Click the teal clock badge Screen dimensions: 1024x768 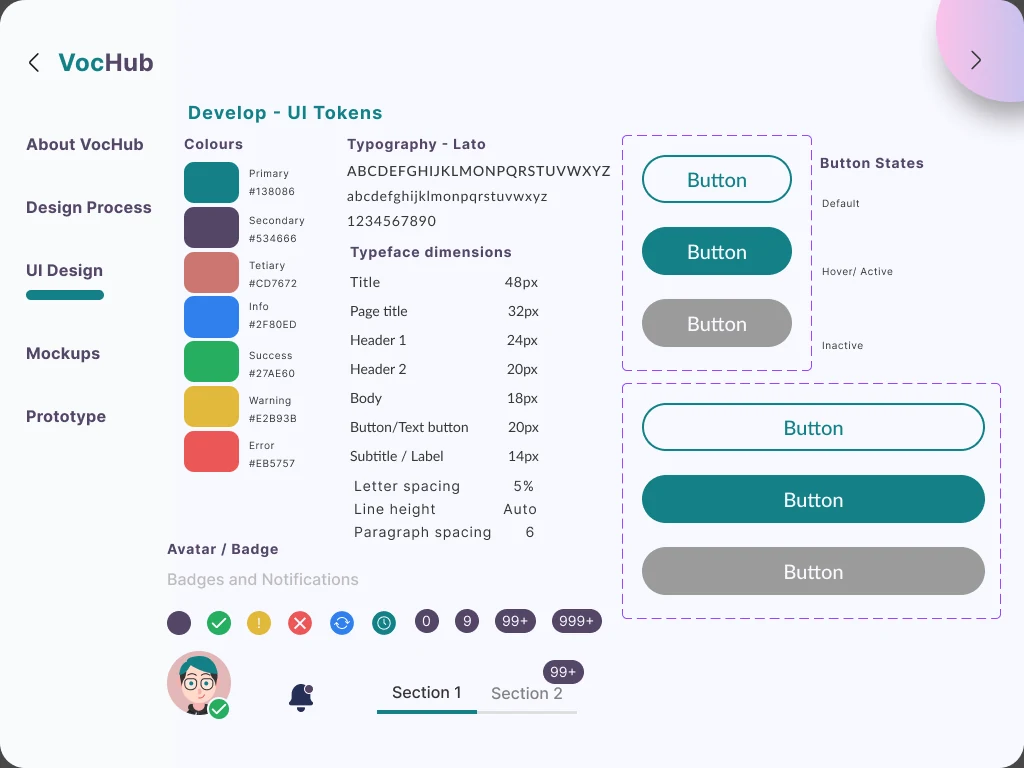384,623
